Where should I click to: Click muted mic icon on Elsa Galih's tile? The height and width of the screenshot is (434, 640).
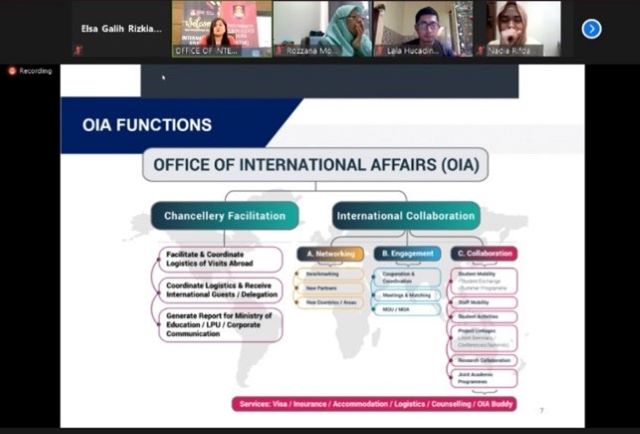coord(78,50)
